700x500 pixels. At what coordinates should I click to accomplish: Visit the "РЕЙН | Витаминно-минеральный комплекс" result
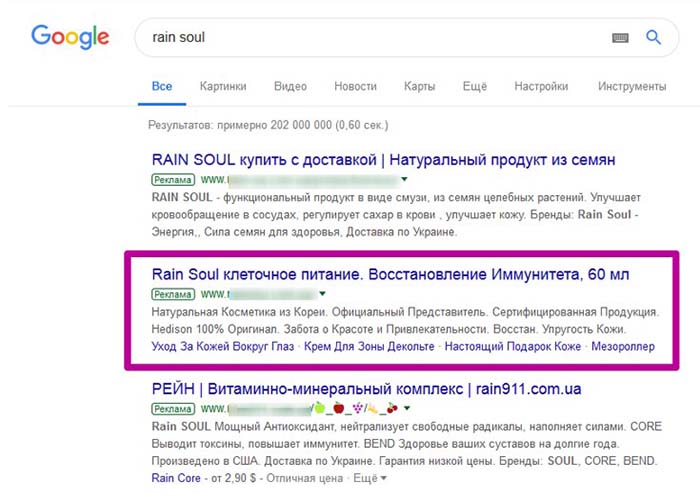(368, 388)
